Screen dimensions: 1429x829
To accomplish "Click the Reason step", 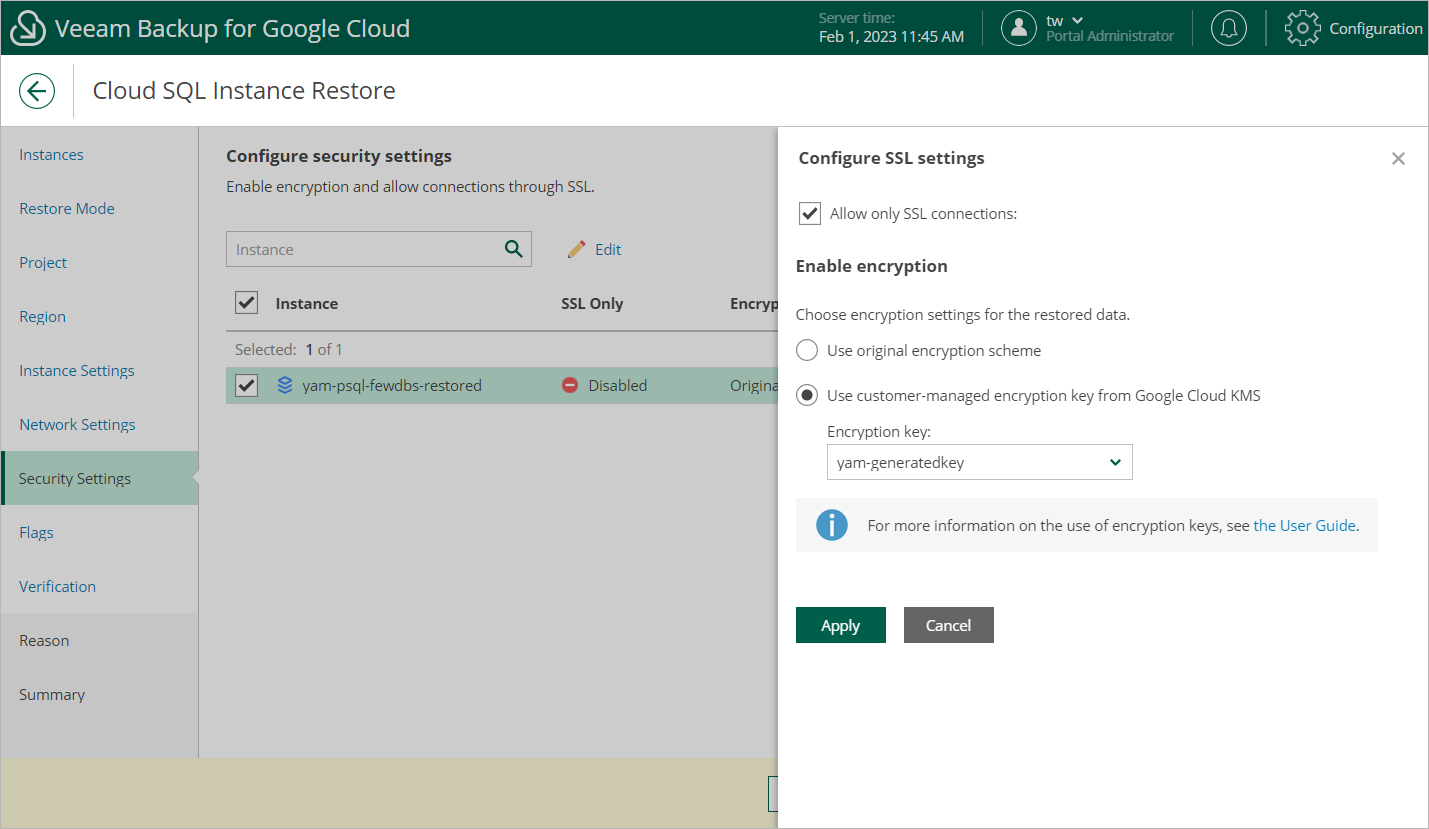I will coord(44,641).
